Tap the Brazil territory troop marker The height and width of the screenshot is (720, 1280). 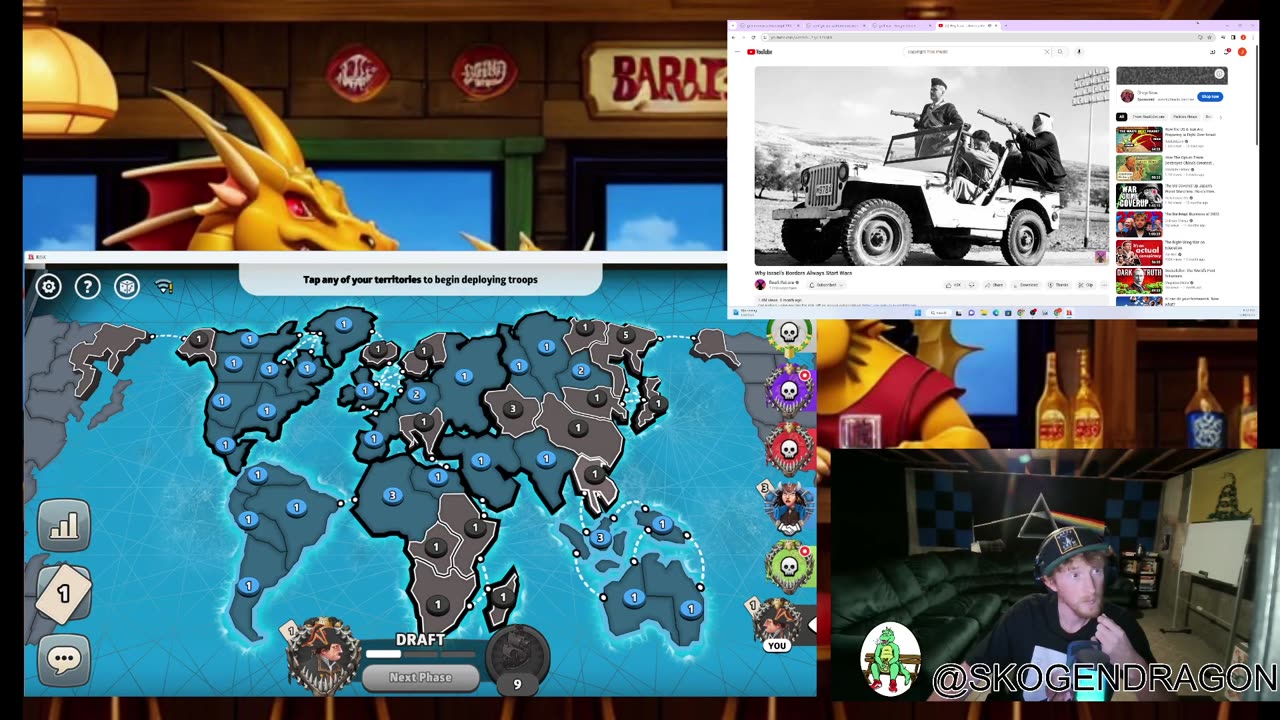coord(296,508)
